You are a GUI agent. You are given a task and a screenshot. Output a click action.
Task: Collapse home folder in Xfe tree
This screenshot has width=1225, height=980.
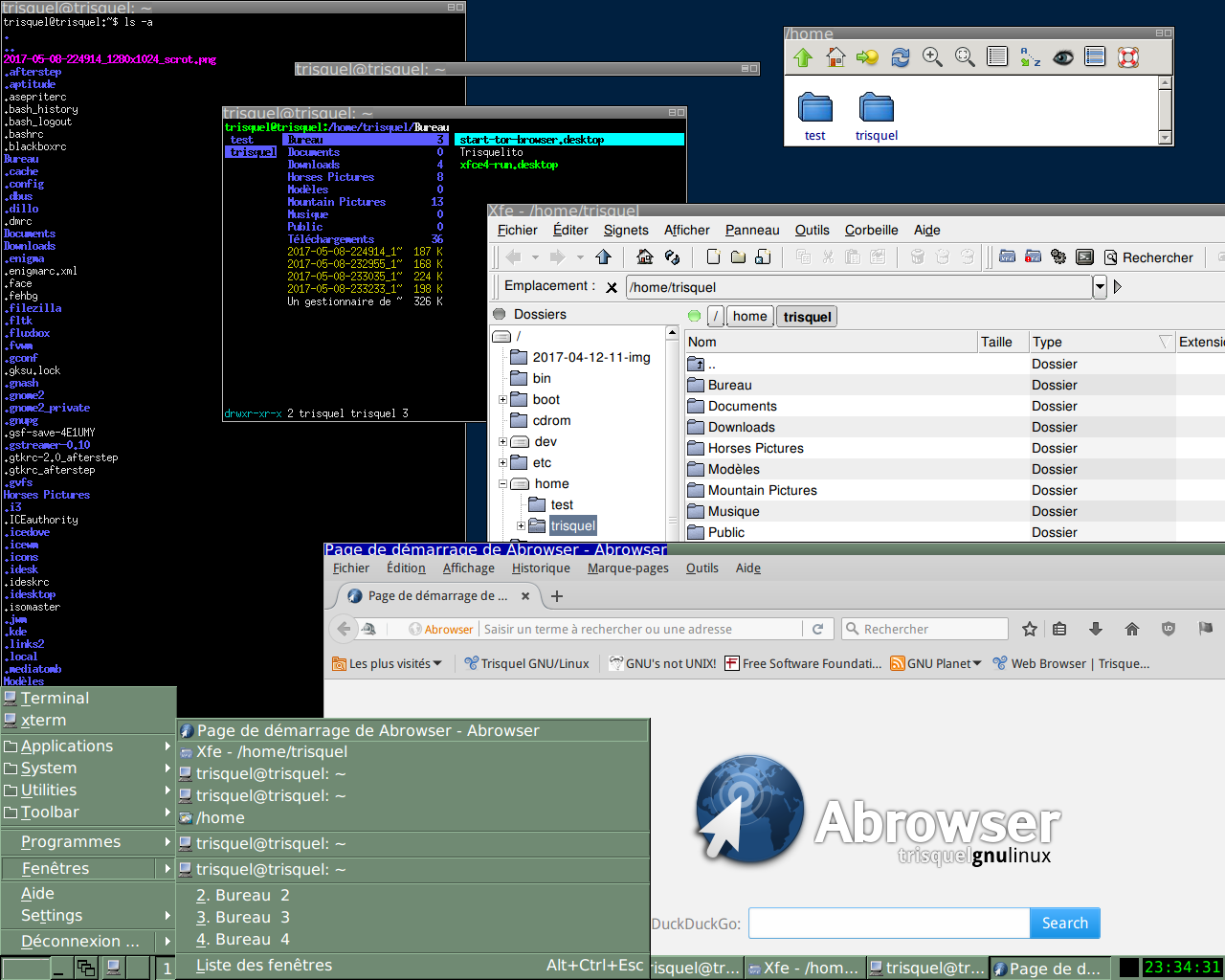pos(502,483)
